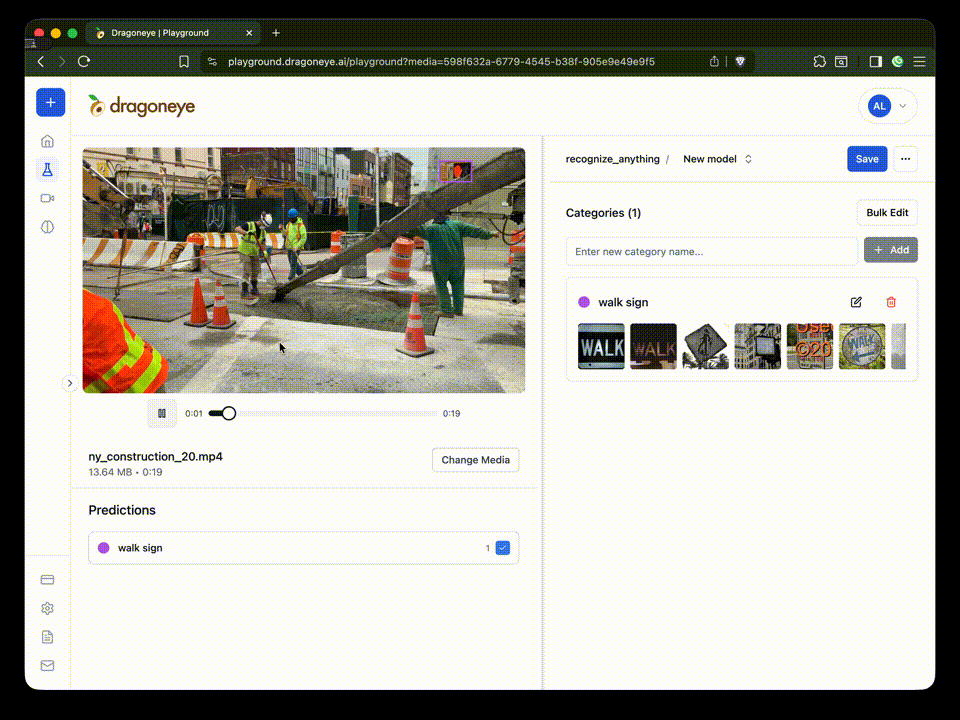This screenshot has height=720, width=960.
Task: Open the billing card icon in sidebar
Action: [x=47, y=580]
